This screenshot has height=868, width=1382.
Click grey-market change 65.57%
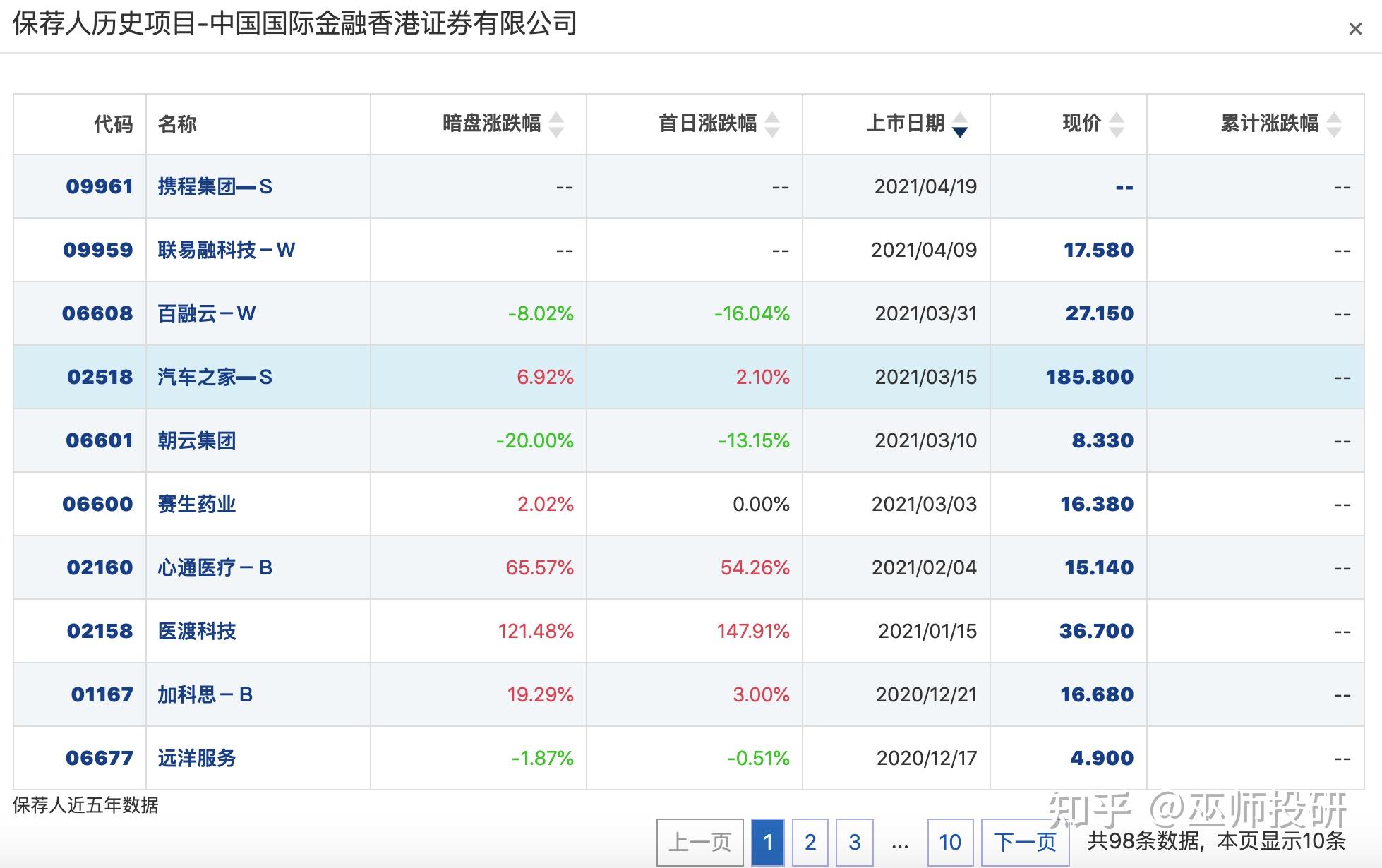pos(539,567)
